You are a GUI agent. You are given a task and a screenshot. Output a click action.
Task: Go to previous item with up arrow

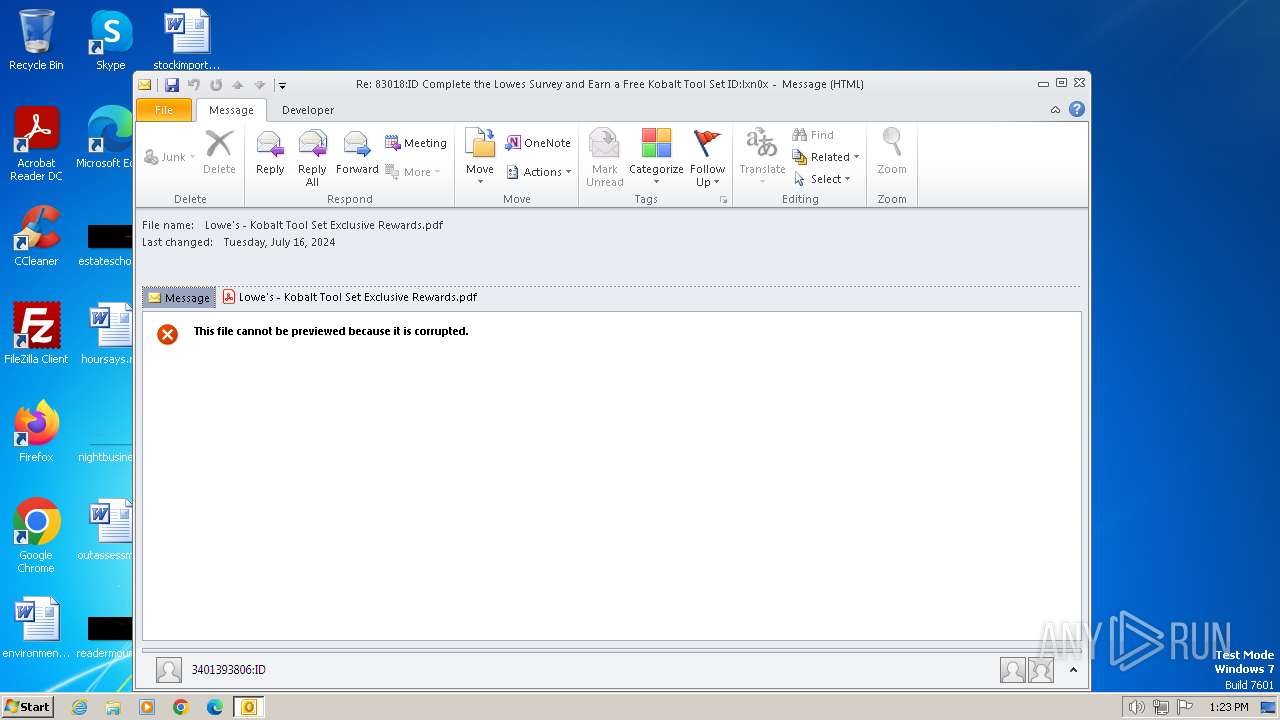coord(238,85)
